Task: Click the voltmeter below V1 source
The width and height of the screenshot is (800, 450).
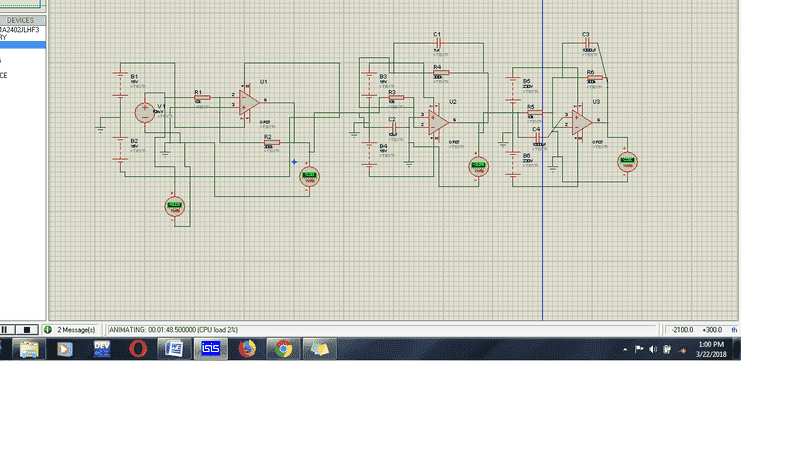Action: click(x=176, y=206)
